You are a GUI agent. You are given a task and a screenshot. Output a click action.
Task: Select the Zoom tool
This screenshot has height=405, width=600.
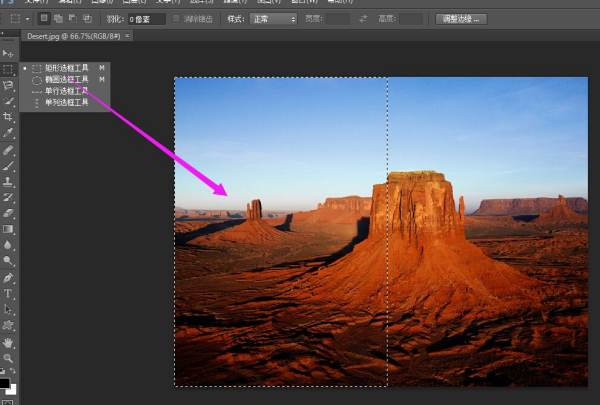8,358
